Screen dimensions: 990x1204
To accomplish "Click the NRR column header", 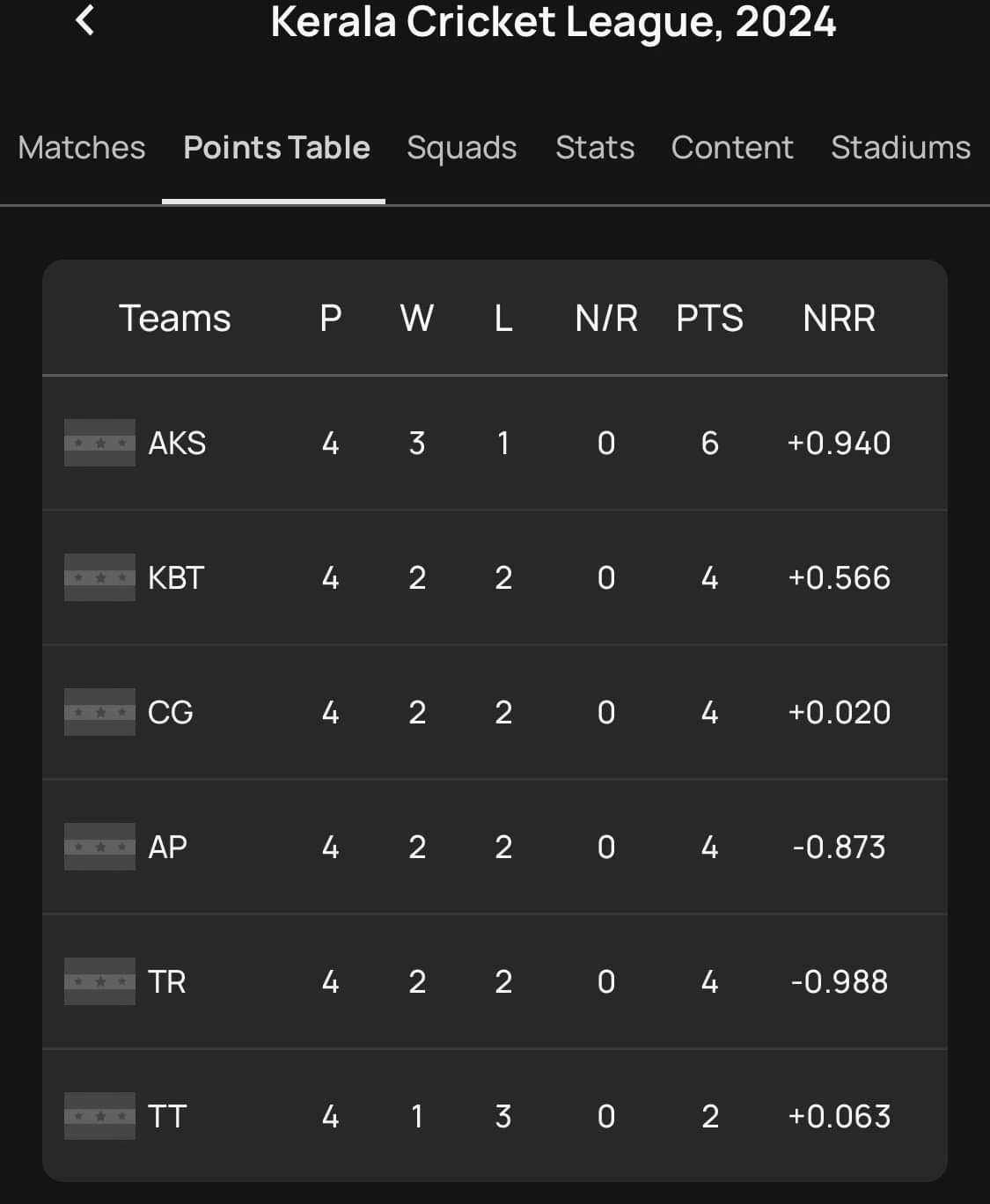I will [839, 319].
